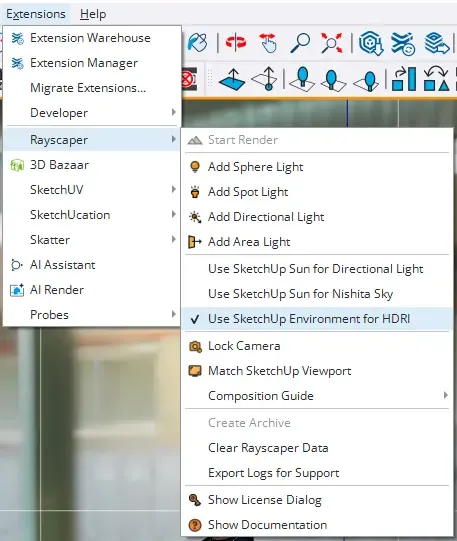The height and width of the screenshot is (541, 457).
Task: Expand the SketchUcation submenu
Action: pyautogui.click(x=92, y=215)
